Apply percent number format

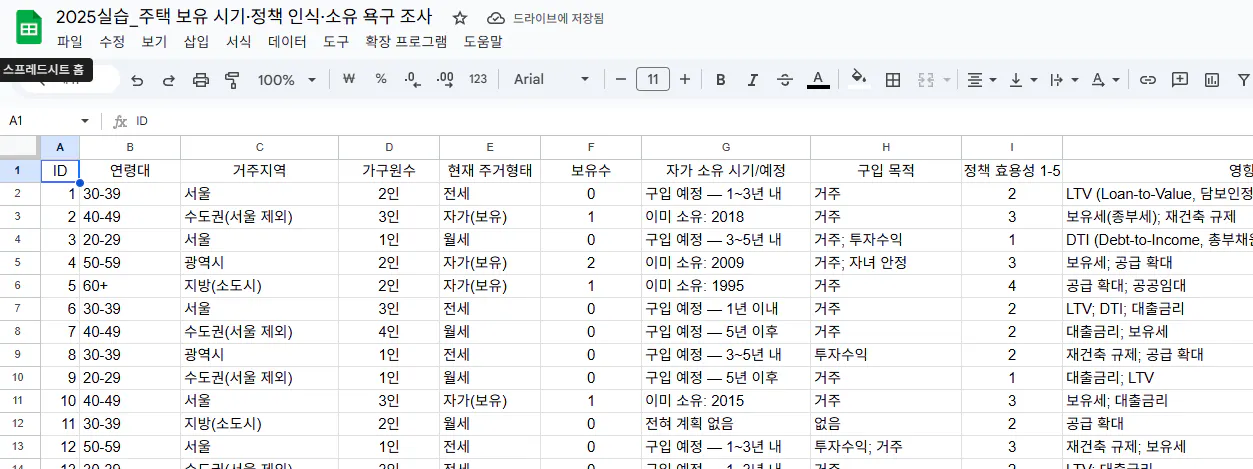381,79
